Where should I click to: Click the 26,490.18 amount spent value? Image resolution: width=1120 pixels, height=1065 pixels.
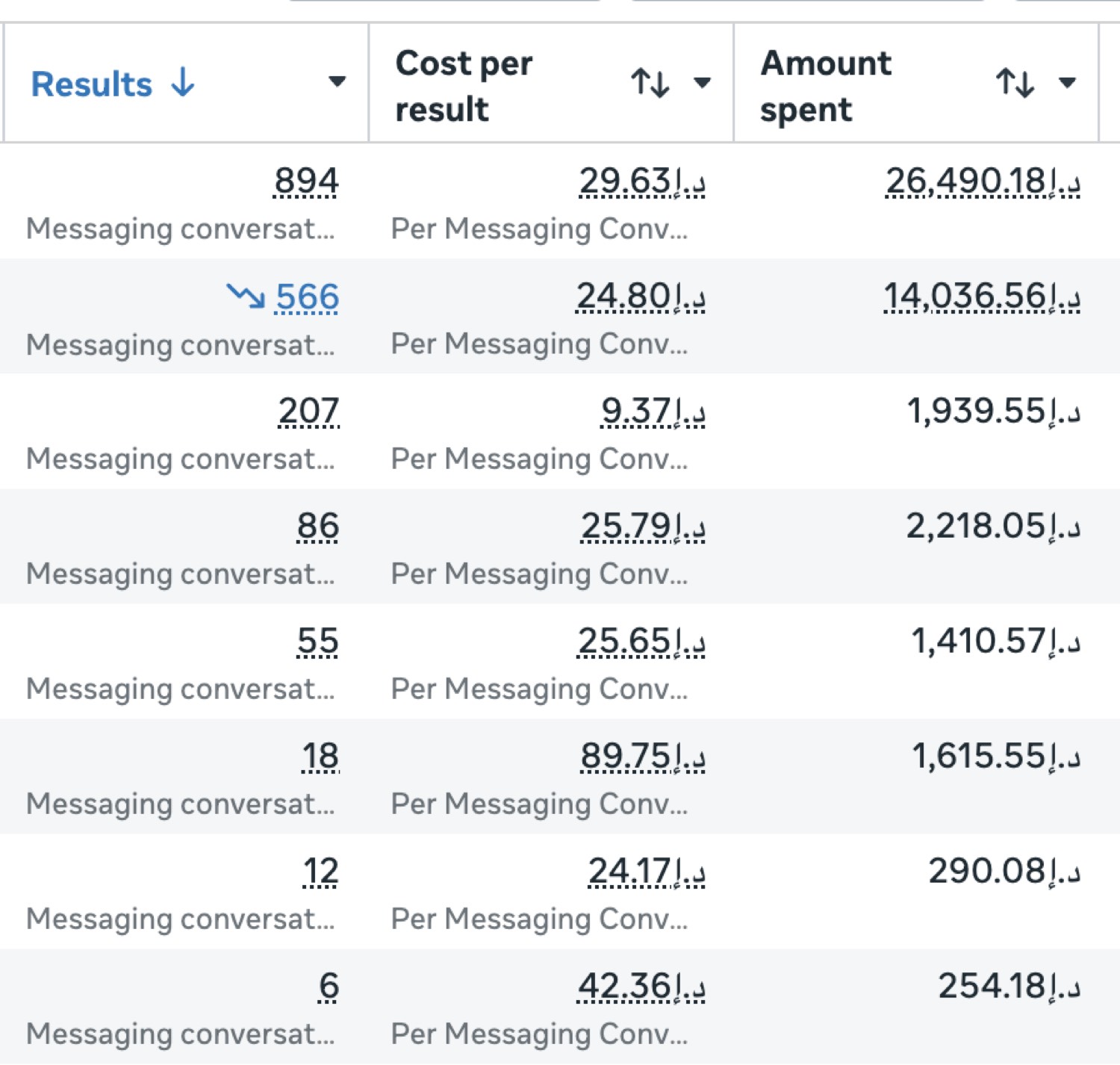(983, 181)
